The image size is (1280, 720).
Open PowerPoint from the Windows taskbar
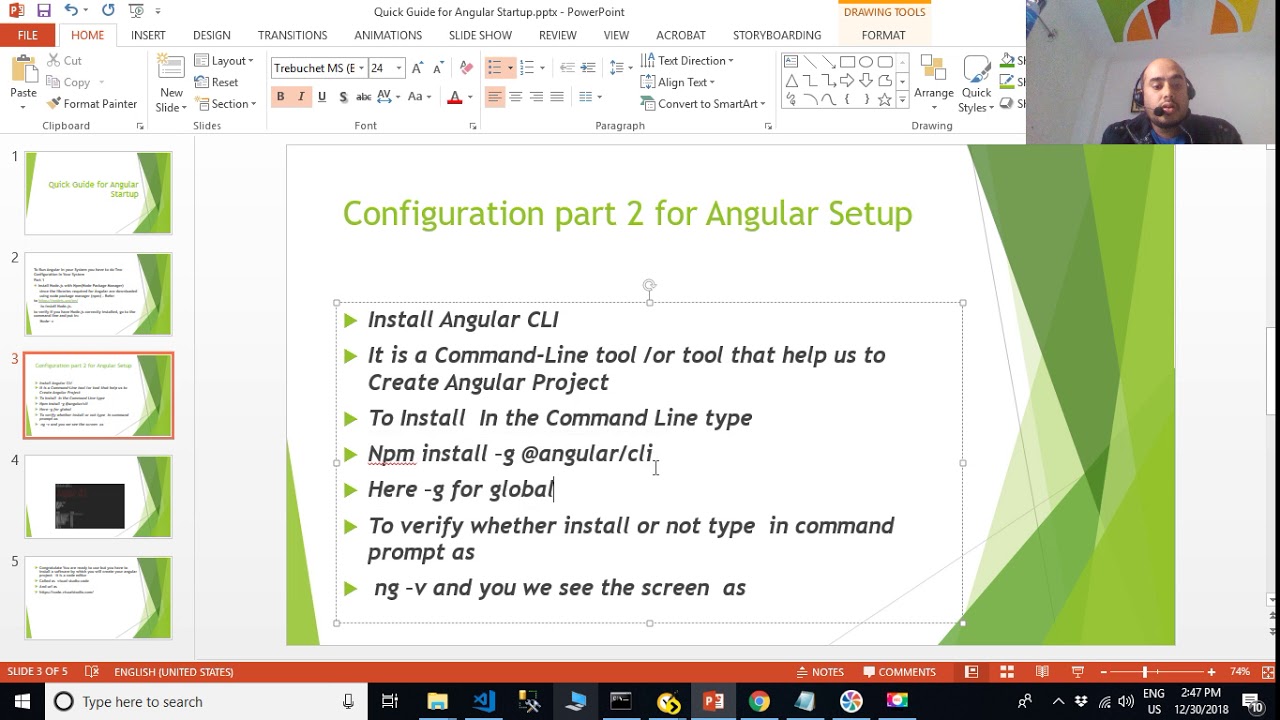(x=713, y=701)
